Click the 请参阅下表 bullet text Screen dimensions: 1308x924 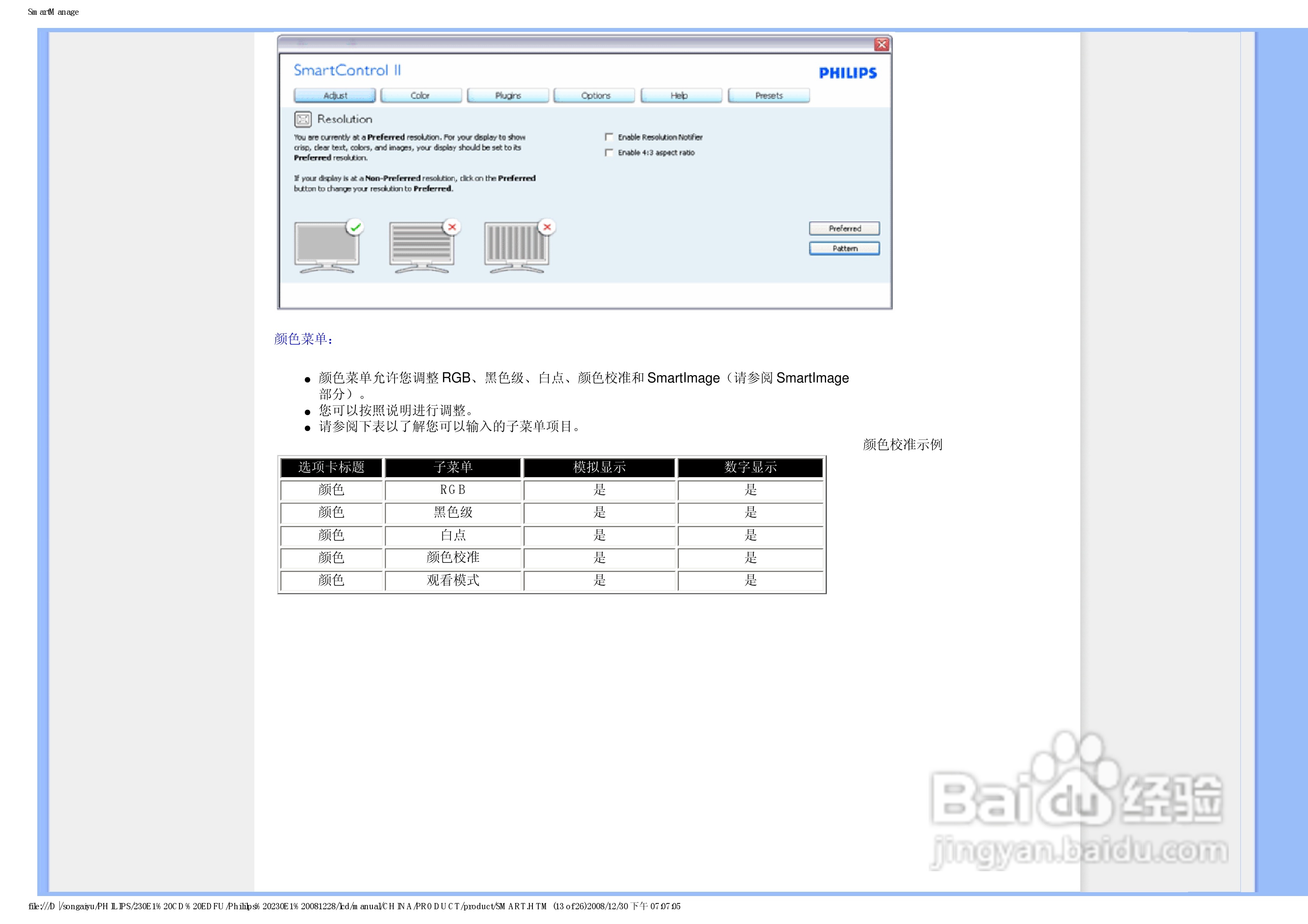click(450, 426)
